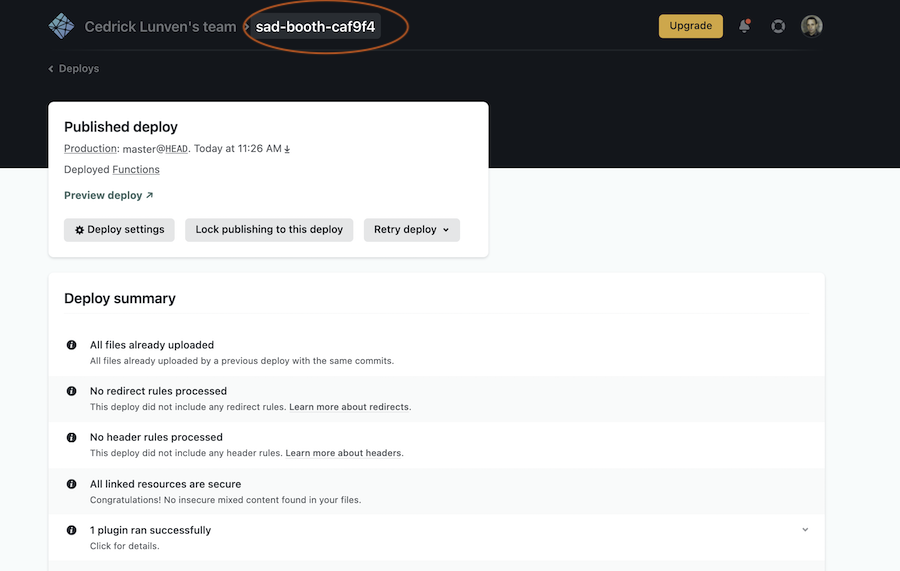Click info icon beside All files already uploaded

pos(71,345)
